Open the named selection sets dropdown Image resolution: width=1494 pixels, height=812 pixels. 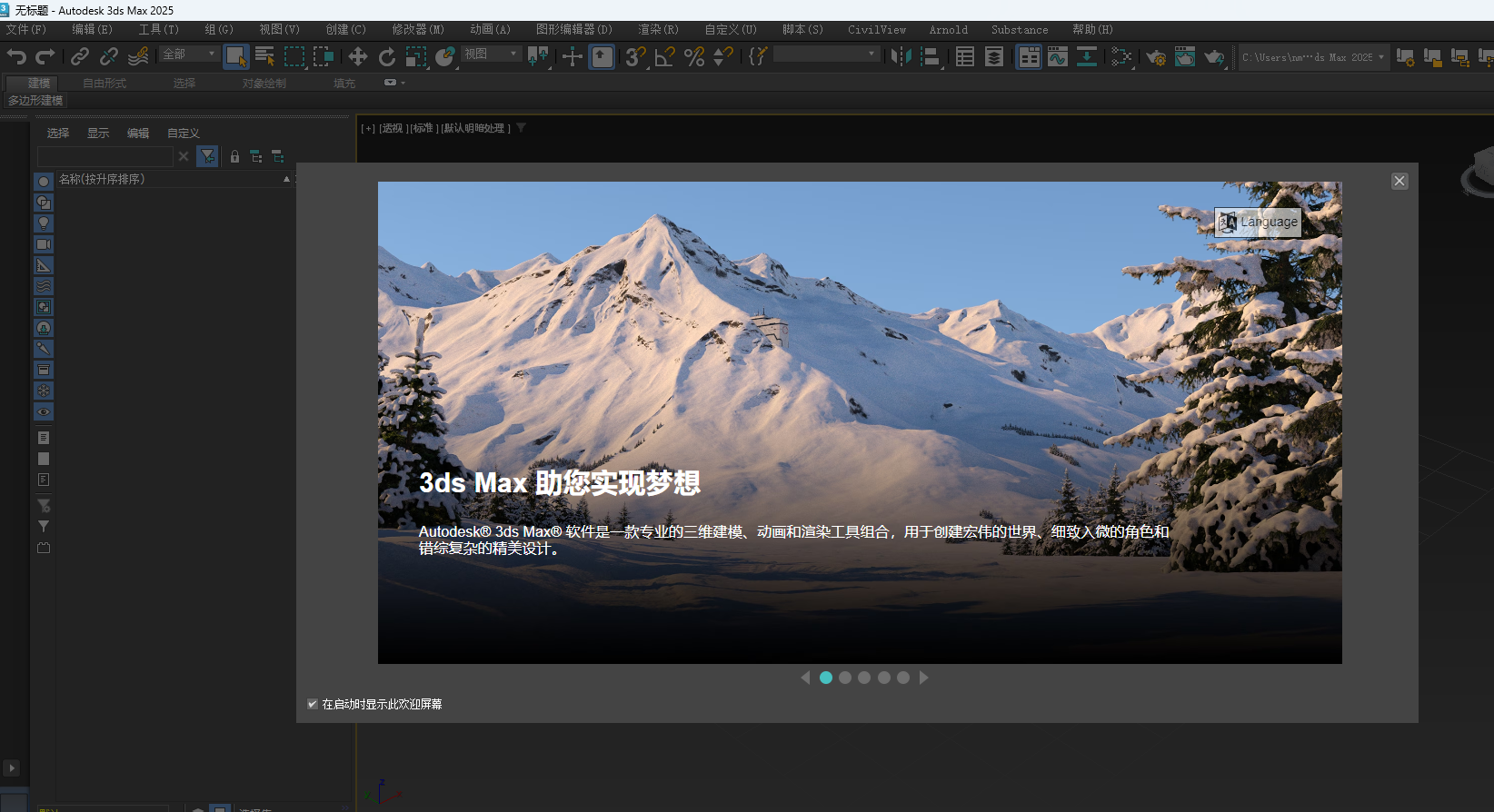(x=827, y=54)
